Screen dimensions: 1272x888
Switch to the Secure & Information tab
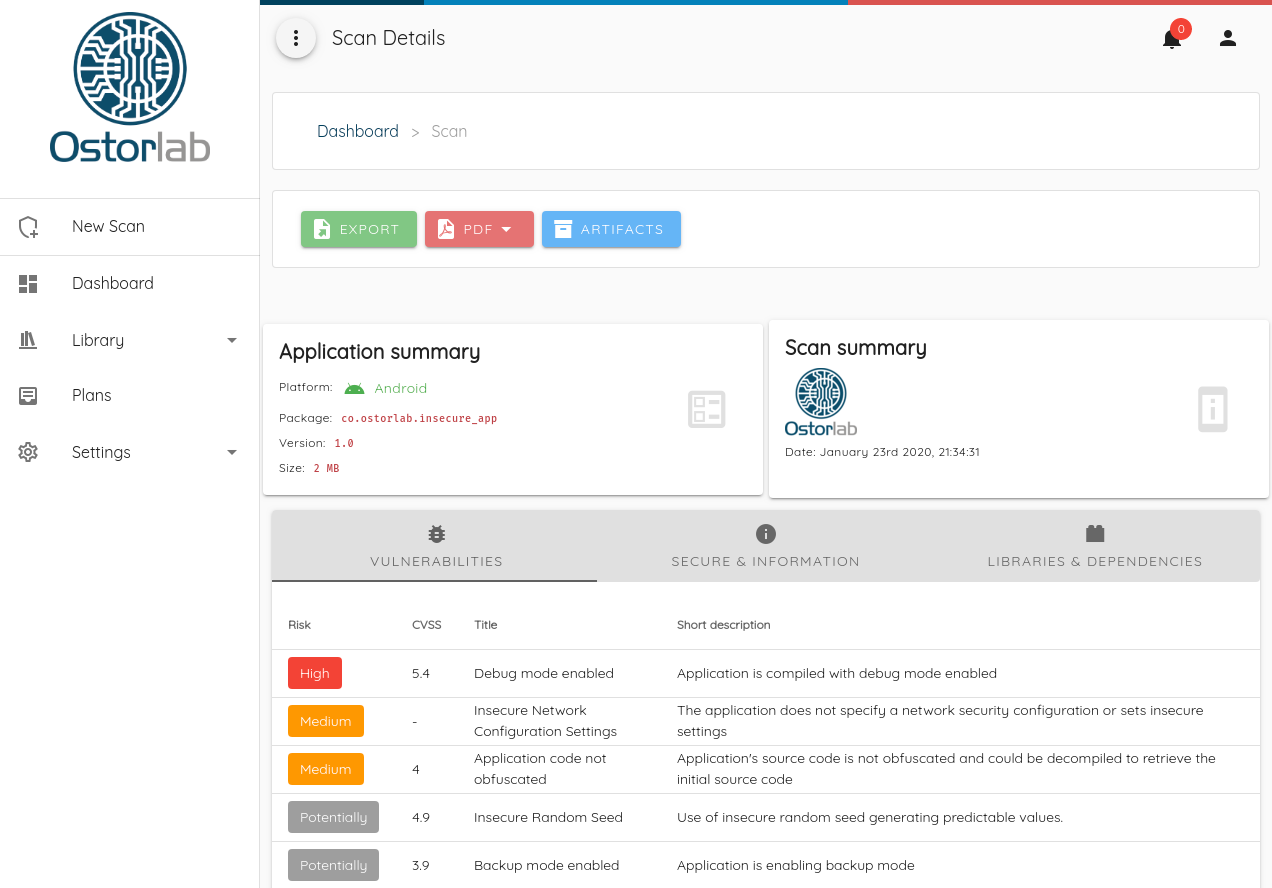pos(765,546)
